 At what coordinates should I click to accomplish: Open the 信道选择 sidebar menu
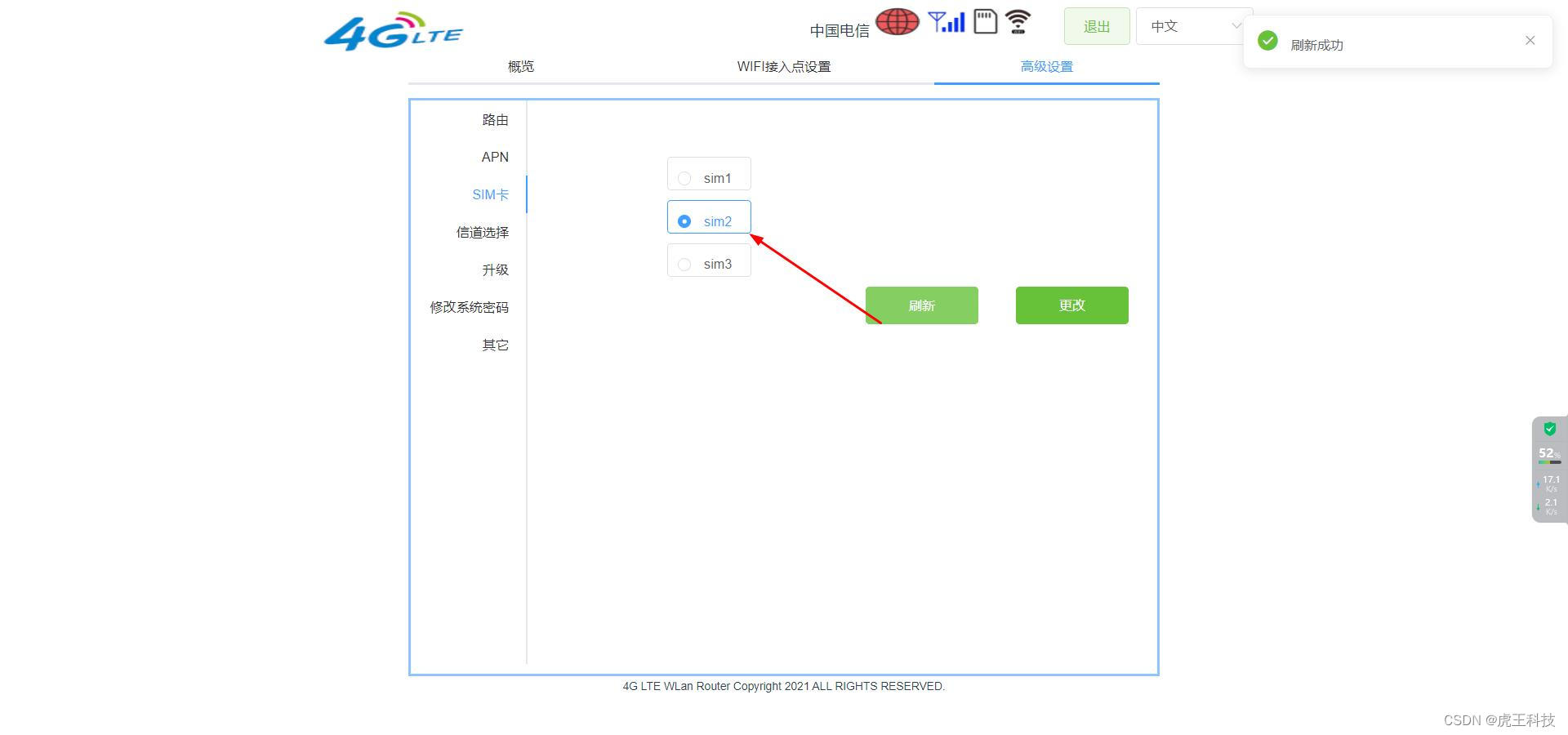482,232
